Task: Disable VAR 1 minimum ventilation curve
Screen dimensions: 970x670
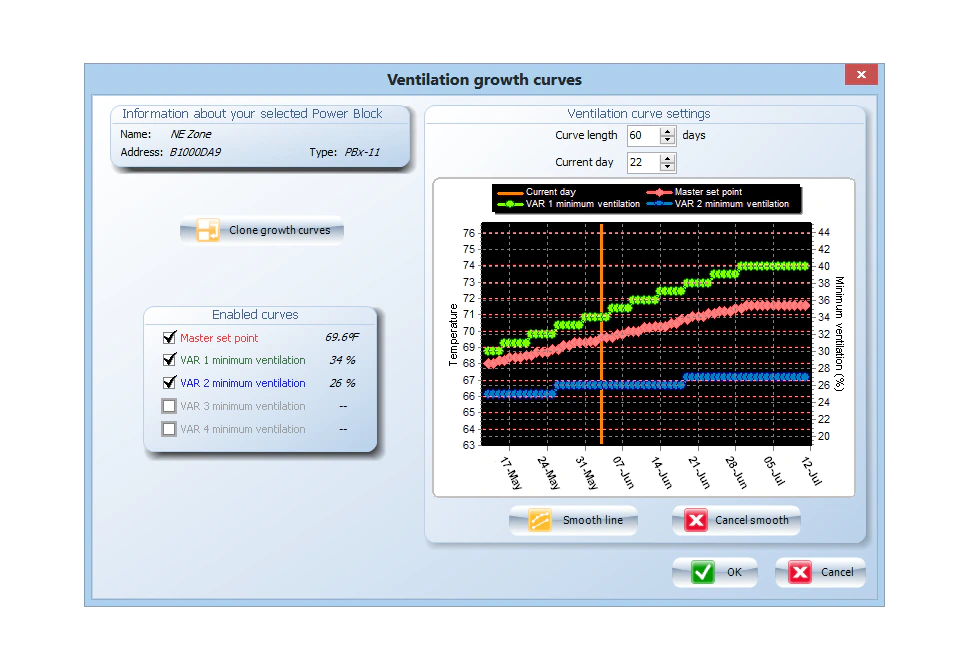Action: pyautogui.click(x=169, y=360)
